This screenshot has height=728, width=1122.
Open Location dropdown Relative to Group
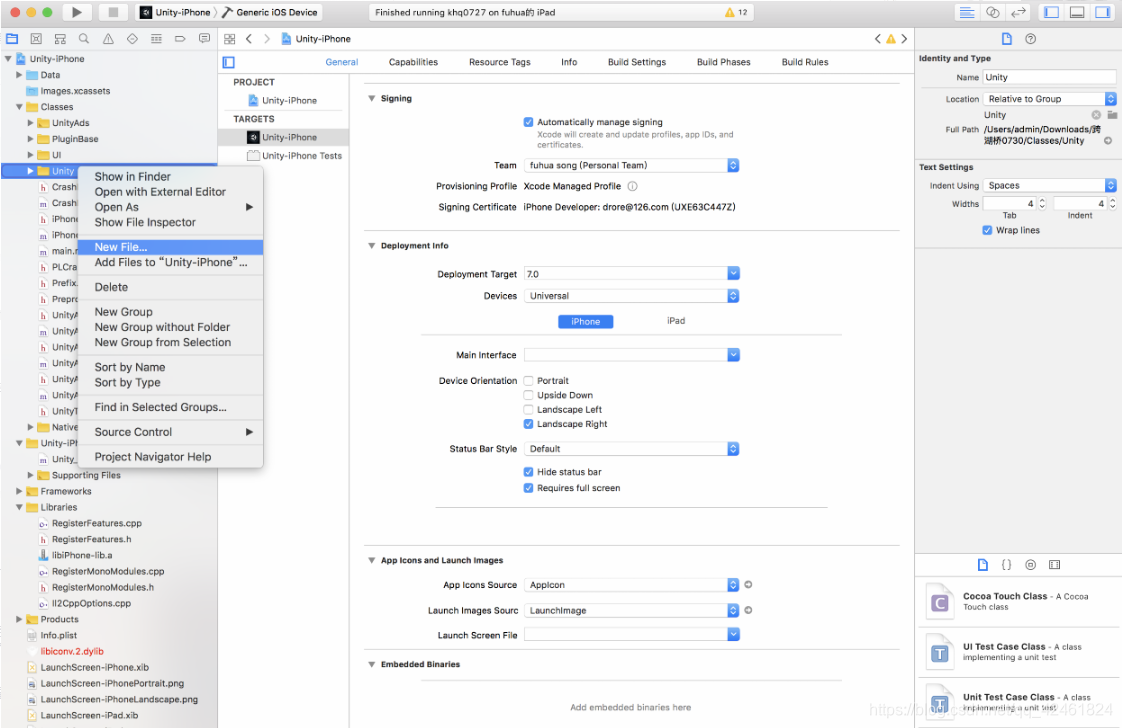tap(1049, 99)
